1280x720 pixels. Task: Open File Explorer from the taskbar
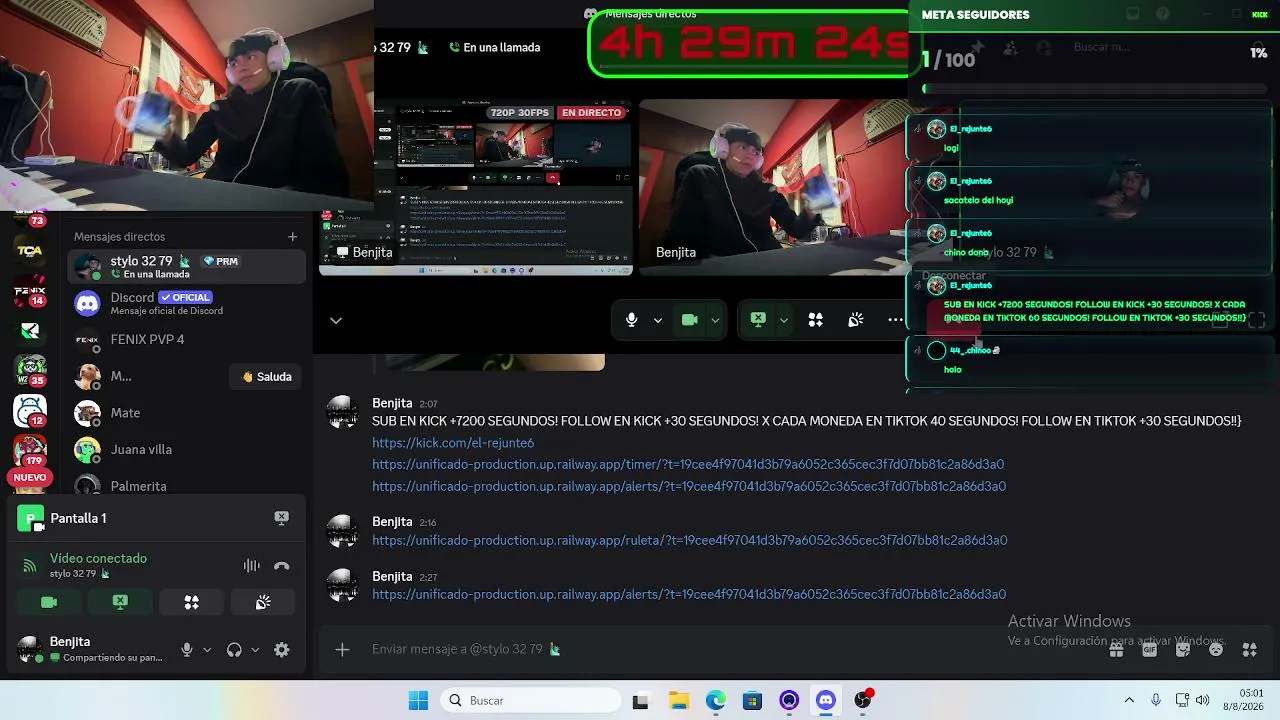[678, 700]
